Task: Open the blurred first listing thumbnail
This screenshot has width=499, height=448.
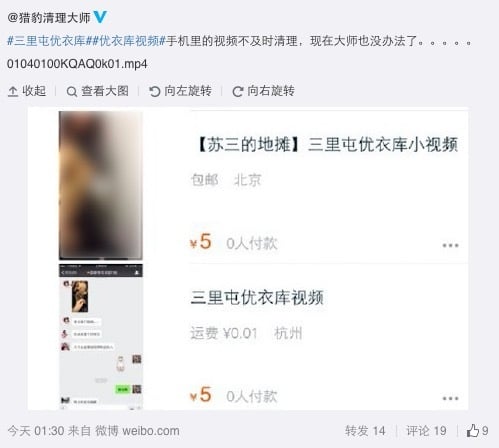Action: click(x=101, y=186)
